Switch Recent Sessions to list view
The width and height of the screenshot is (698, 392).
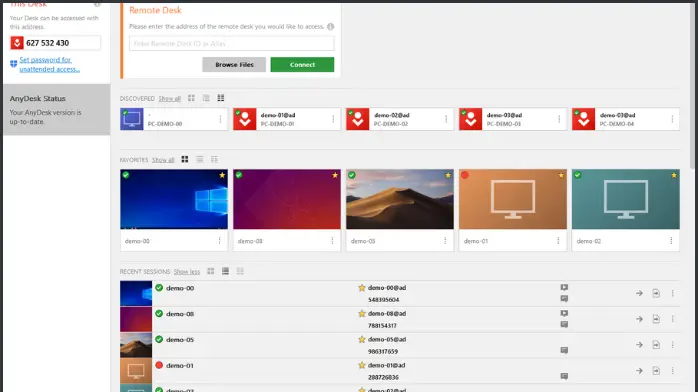pyautogui.click(x=225, y=271)
